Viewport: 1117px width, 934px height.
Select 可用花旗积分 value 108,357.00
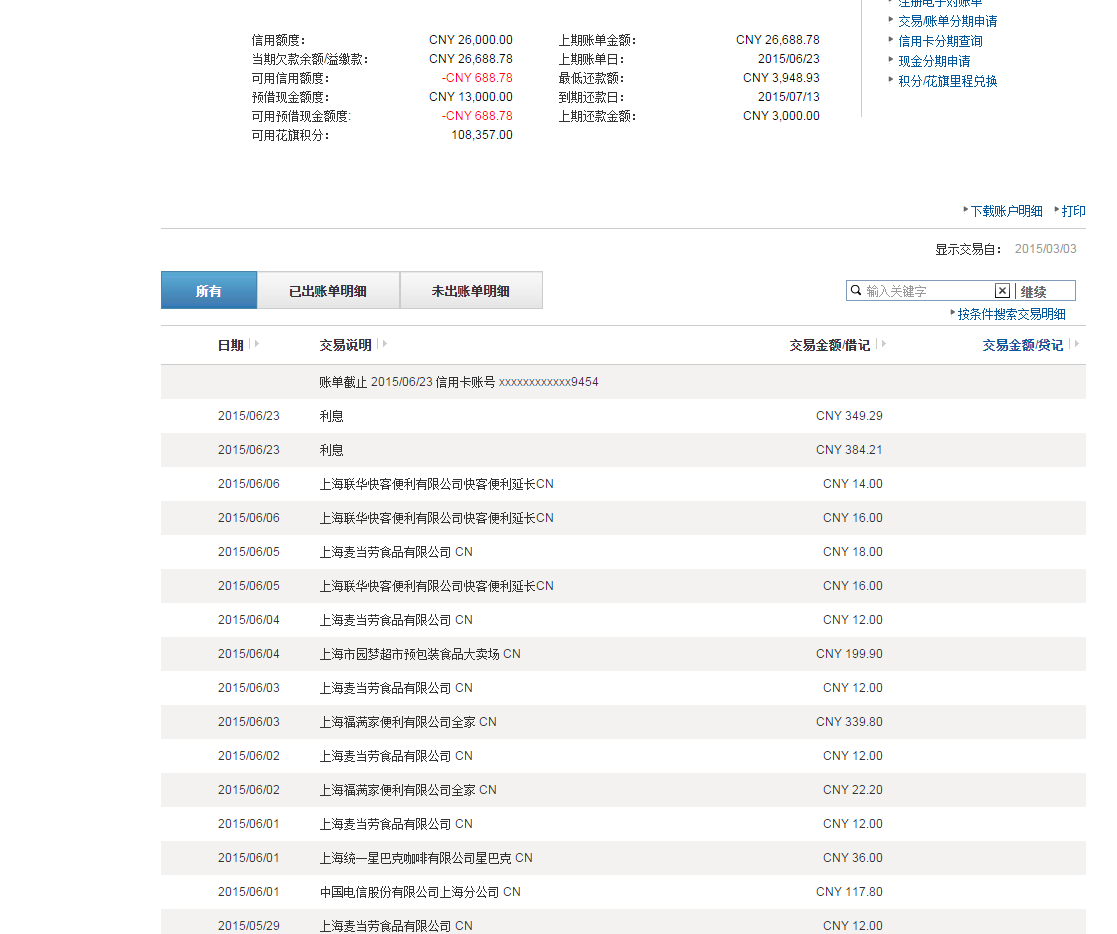(x=482, y=135)
